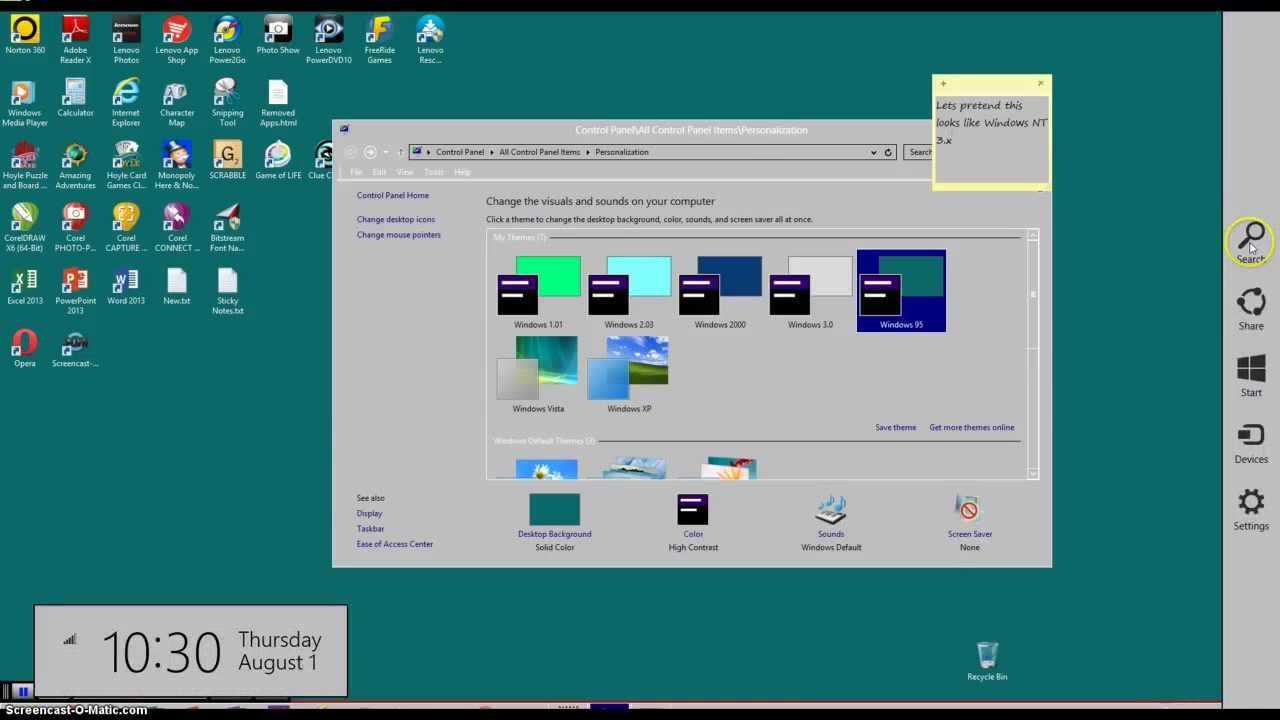
Task: Open Taskbar link under See also
Action: [371, 529]
